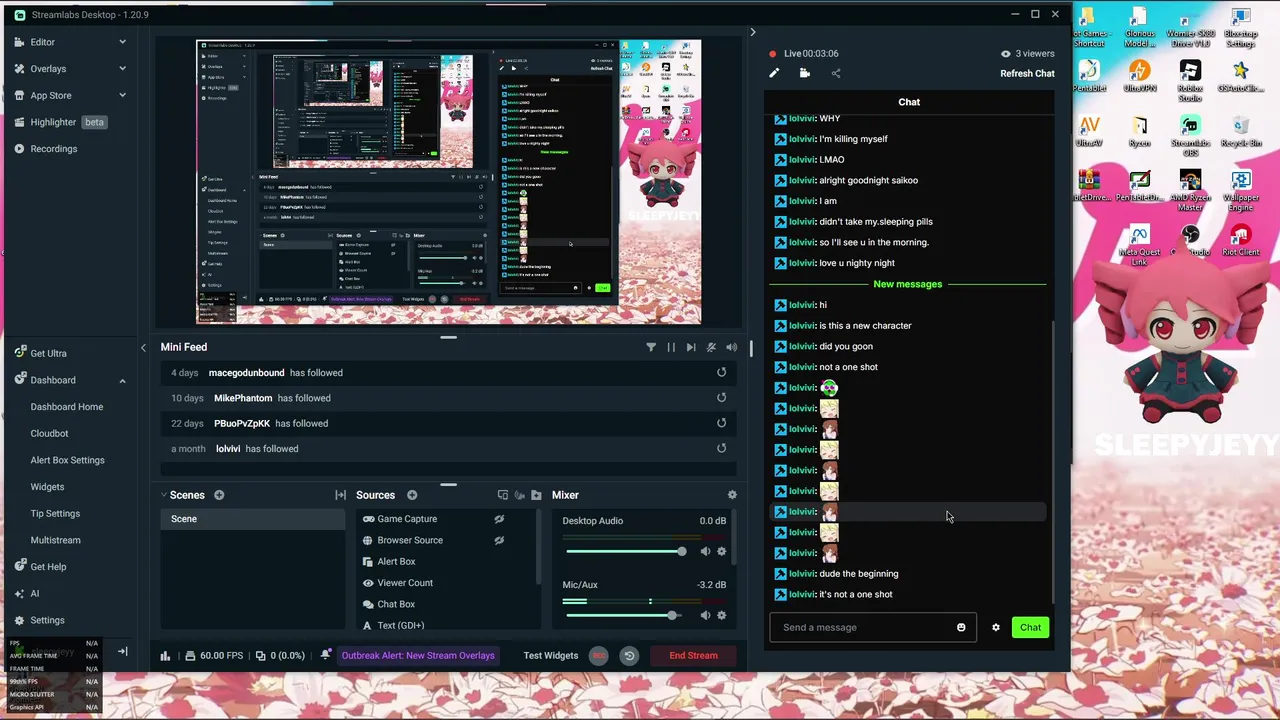This screenshot has height=720, width=1280.
Task: Open the Mixer settings gear
Action: tap(732, 495)
